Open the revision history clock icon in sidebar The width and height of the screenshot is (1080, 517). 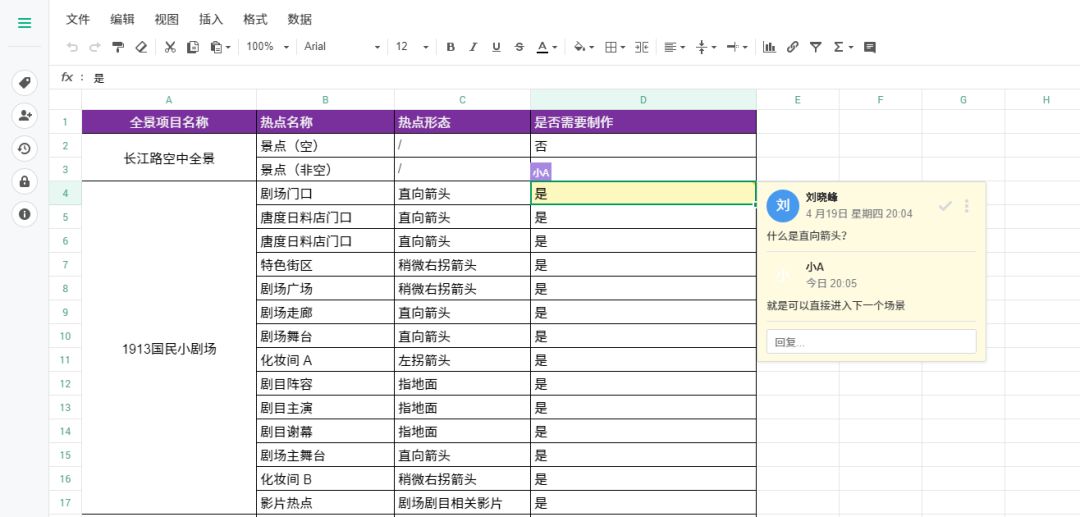pos(24,148)
